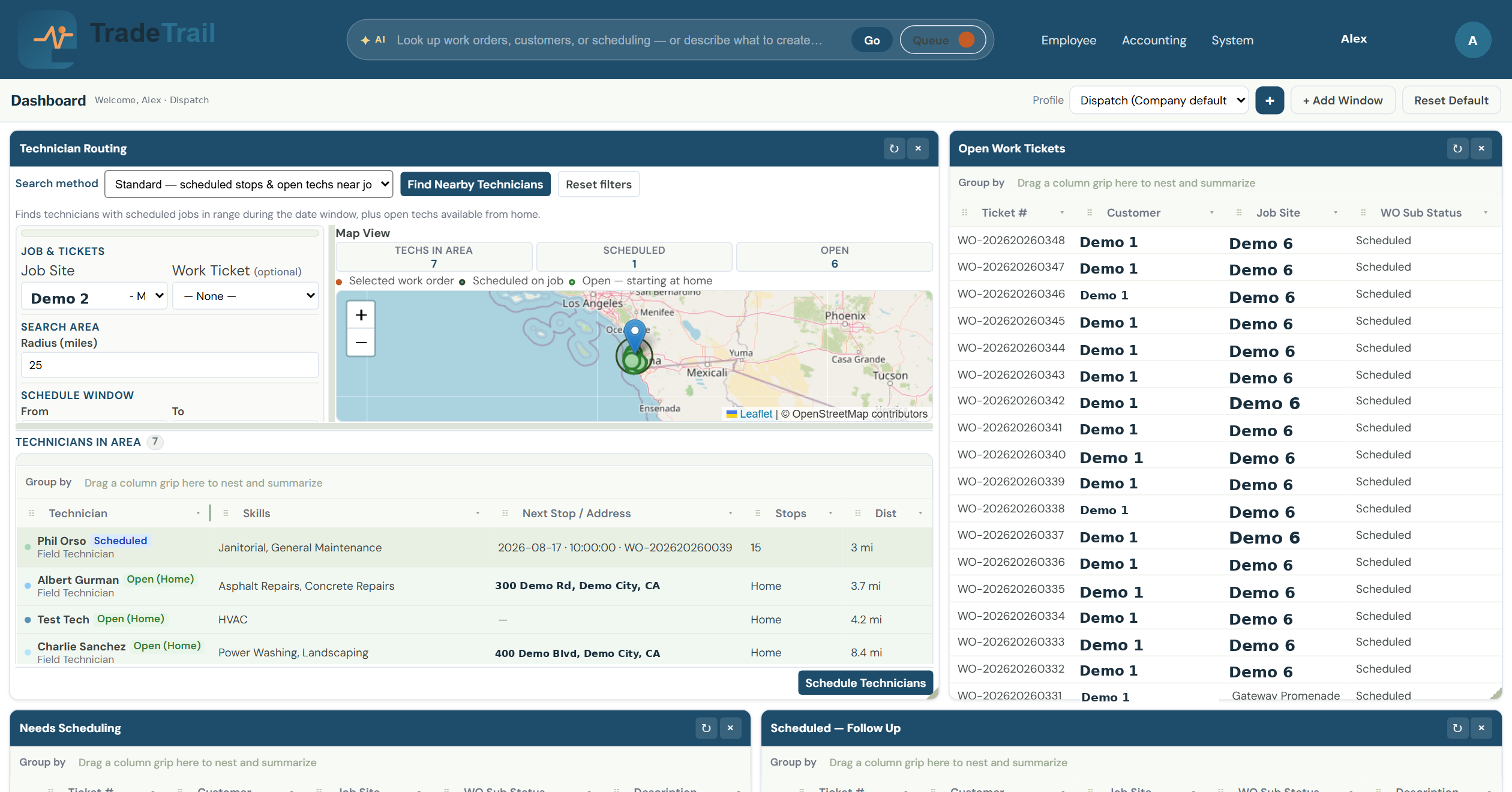
Task: Click the Radius miles input field
Action: (170, 365)
